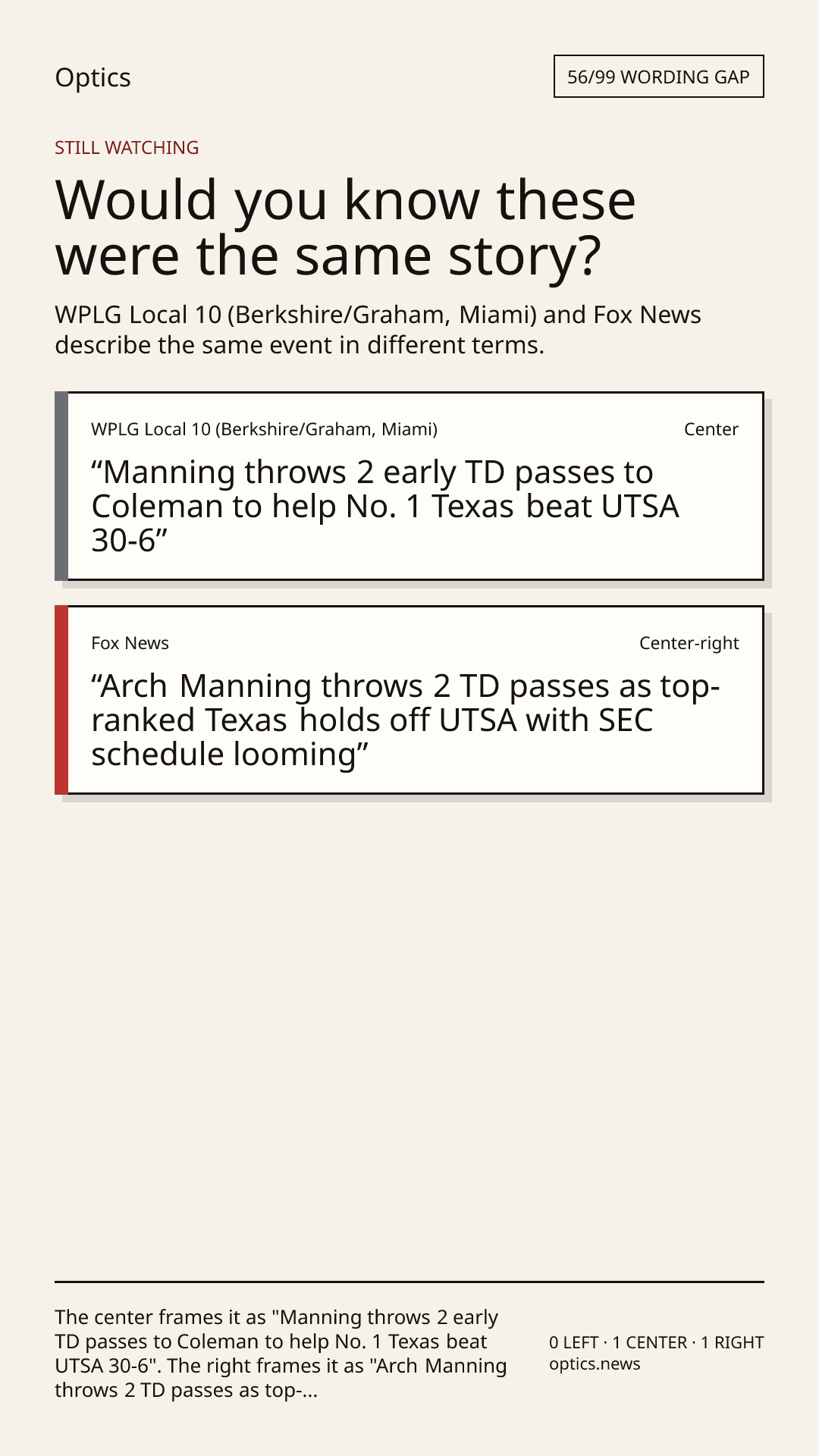This screenshot has width=819, height=1456.
Task: Click the 'were the same story?' headline line
Action: 328,256
